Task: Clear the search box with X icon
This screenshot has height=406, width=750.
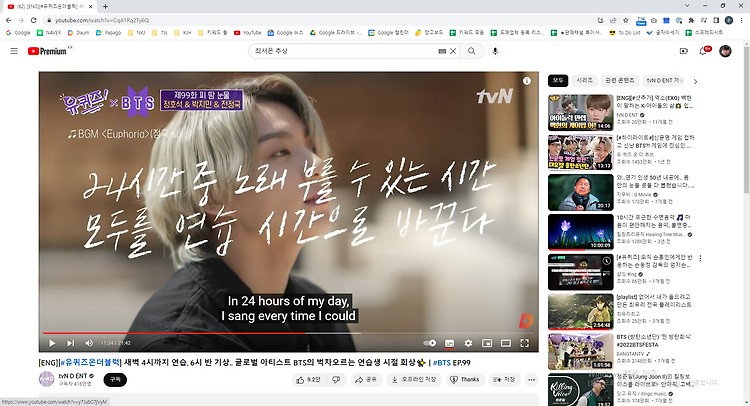Action: pyautogui.click(x=453, y=51)
